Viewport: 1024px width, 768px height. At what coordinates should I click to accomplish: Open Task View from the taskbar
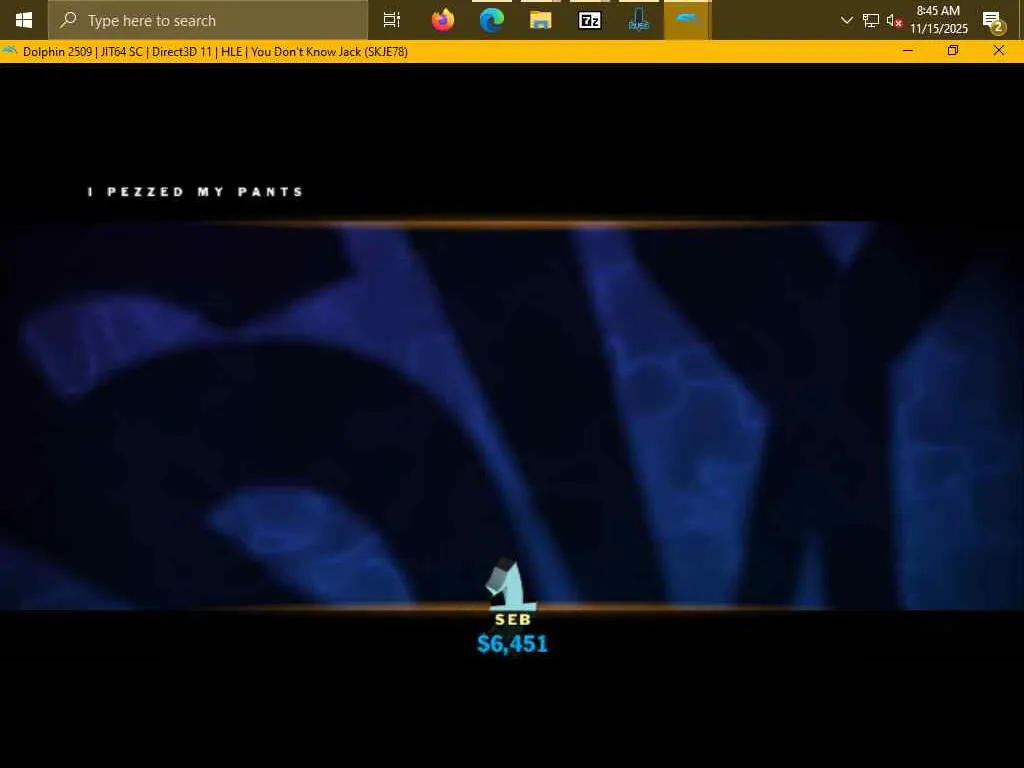pos(392,20)
